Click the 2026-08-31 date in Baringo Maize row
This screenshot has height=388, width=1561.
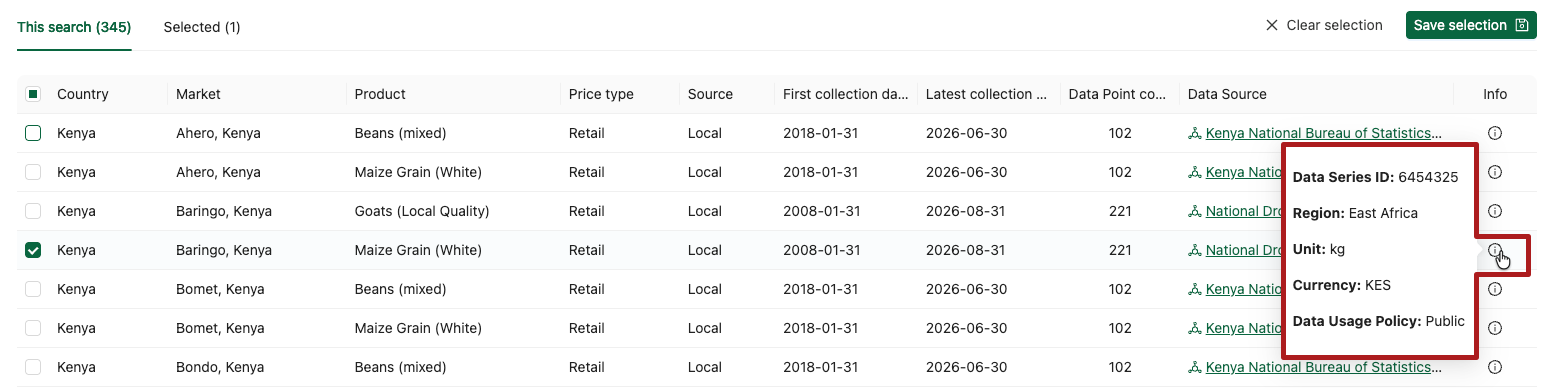point(966,250)
